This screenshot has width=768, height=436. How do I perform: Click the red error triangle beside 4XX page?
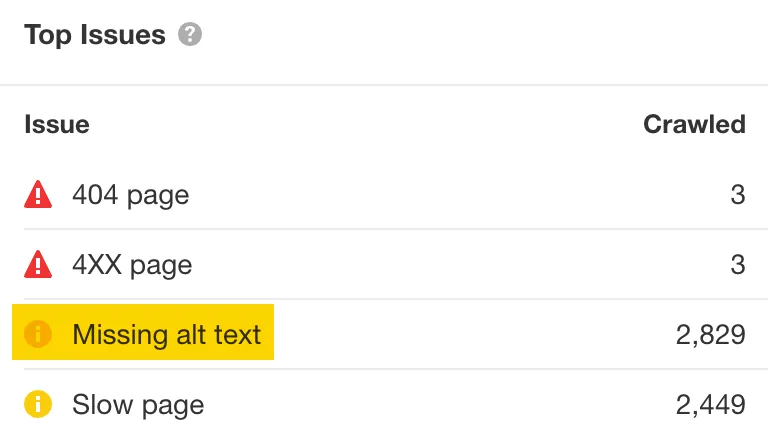click(x=38, y=265)
